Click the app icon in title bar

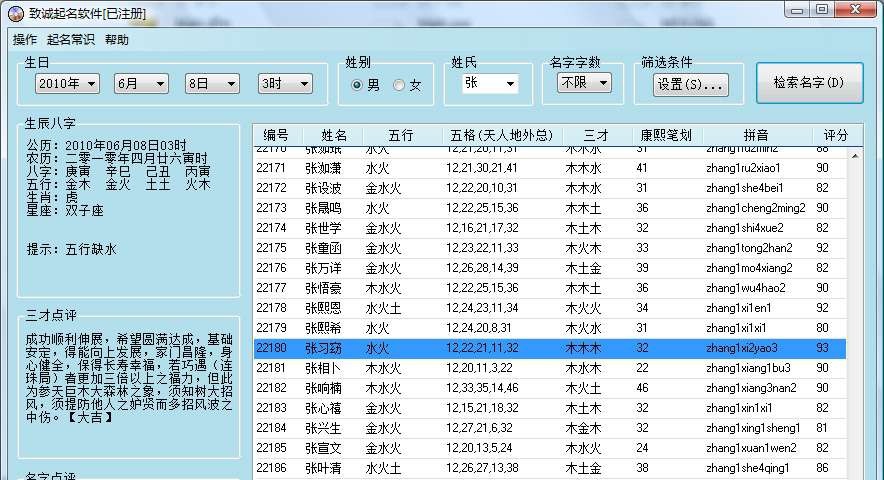pos(15,12)
